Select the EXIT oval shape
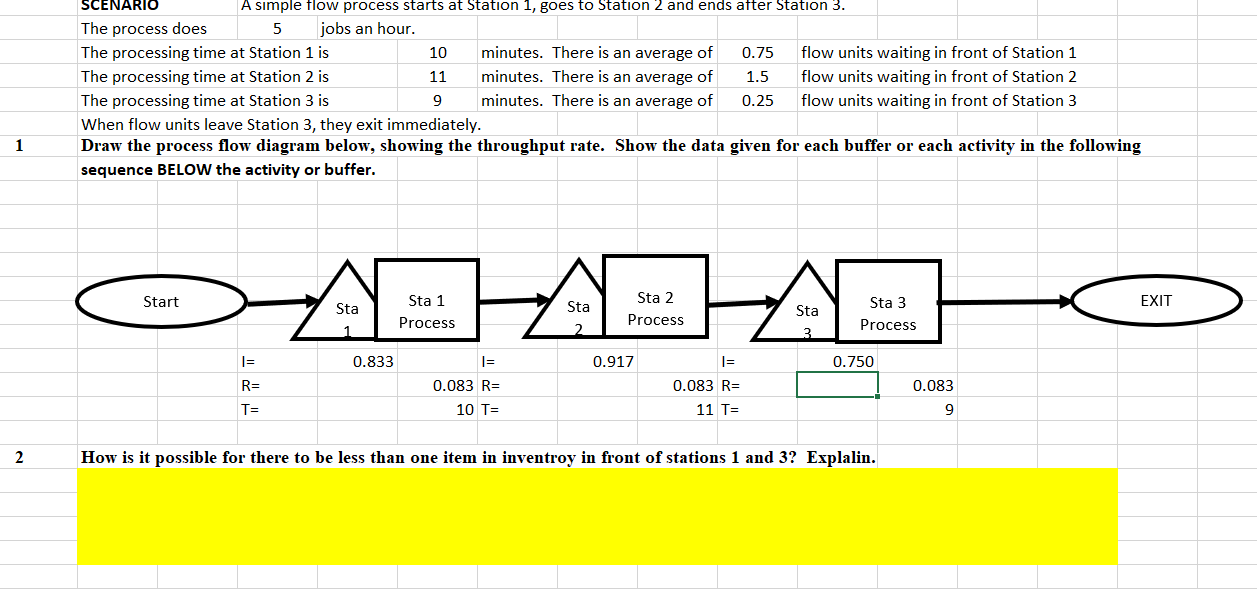This screenshot has width=1257, height=589. pyautogui.click(x=1157, y=299)
